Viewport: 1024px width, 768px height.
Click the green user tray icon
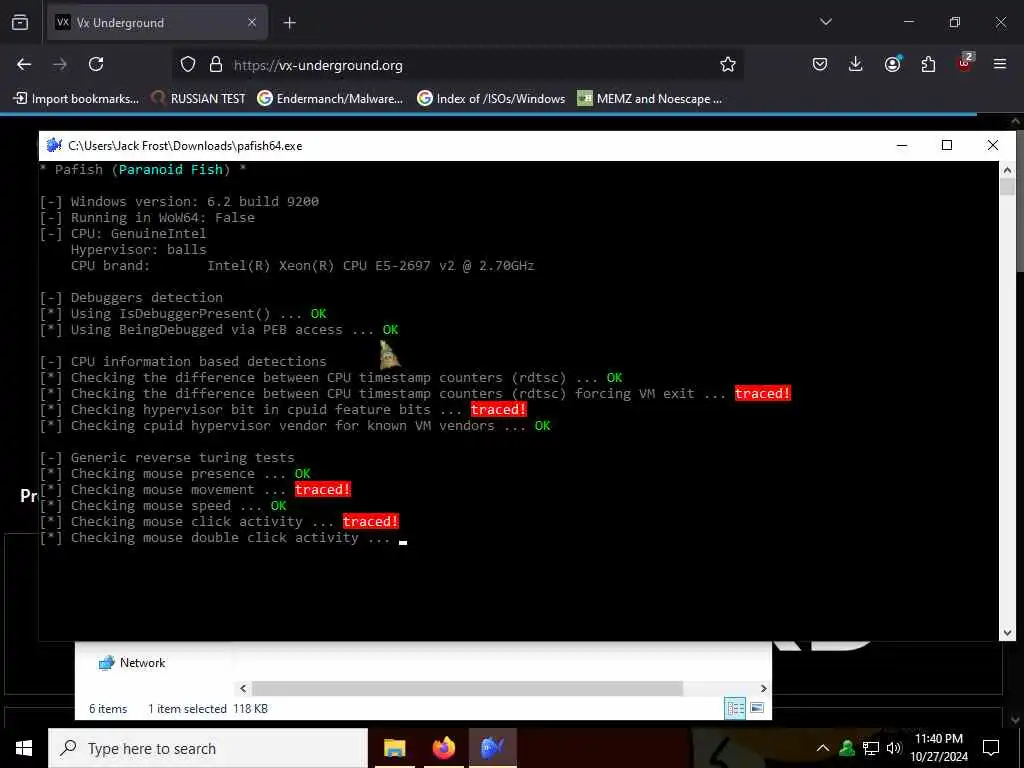847,748
